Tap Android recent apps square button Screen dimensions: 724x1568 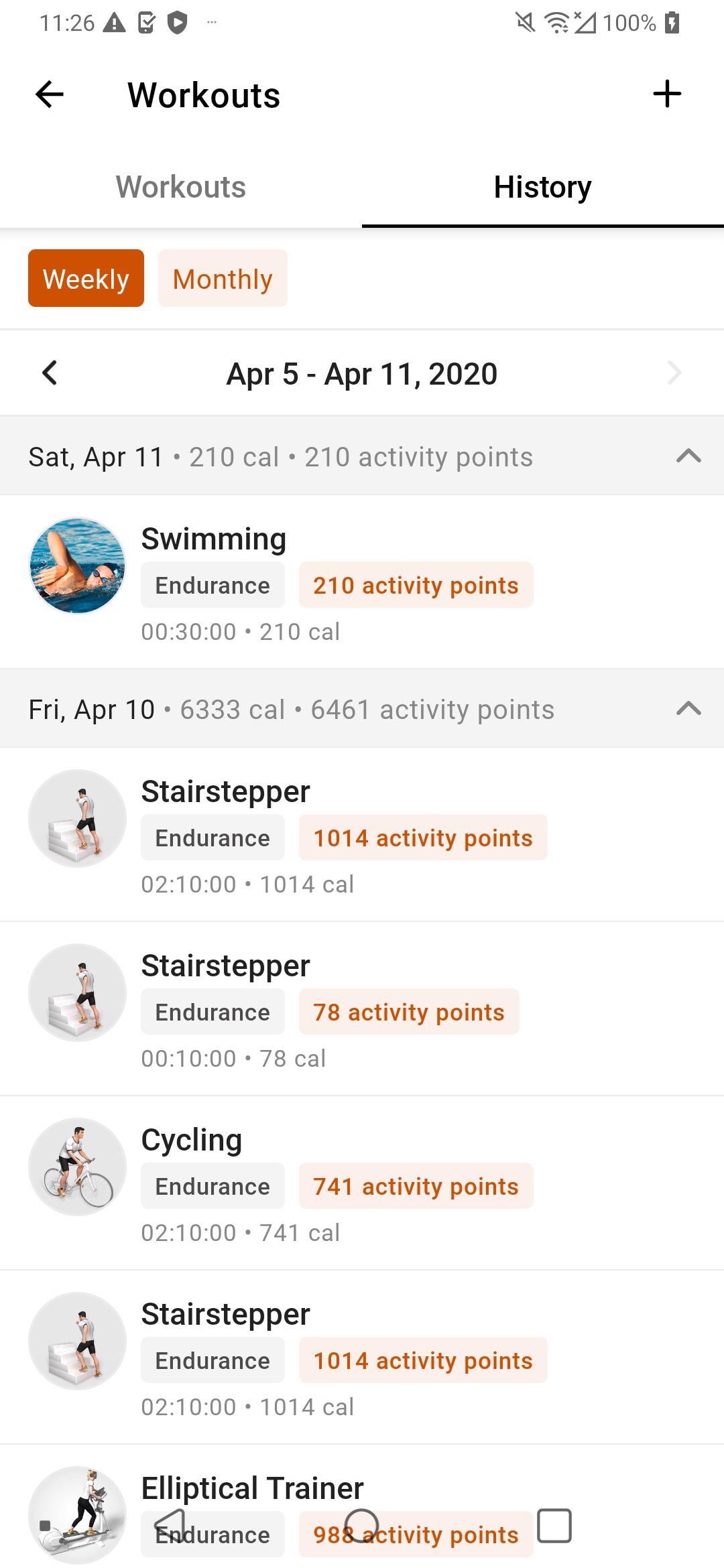point(554,1526)
